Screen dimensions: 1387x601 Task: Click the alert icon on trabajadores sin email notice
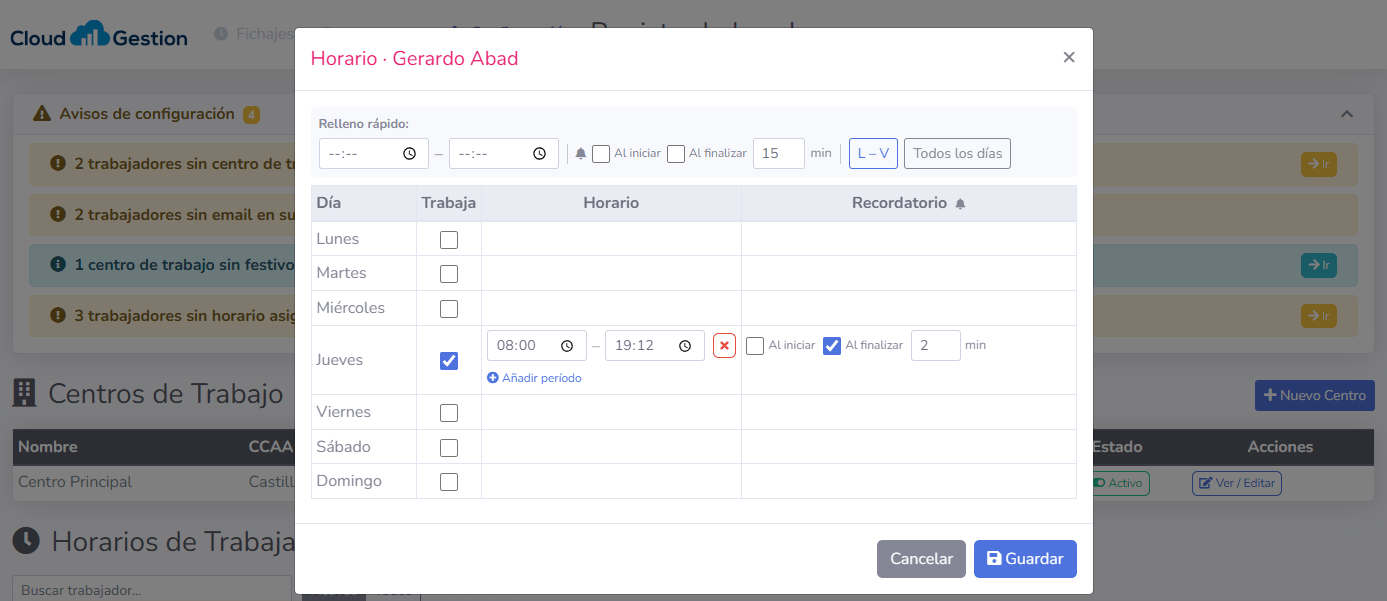pos(58,214)
